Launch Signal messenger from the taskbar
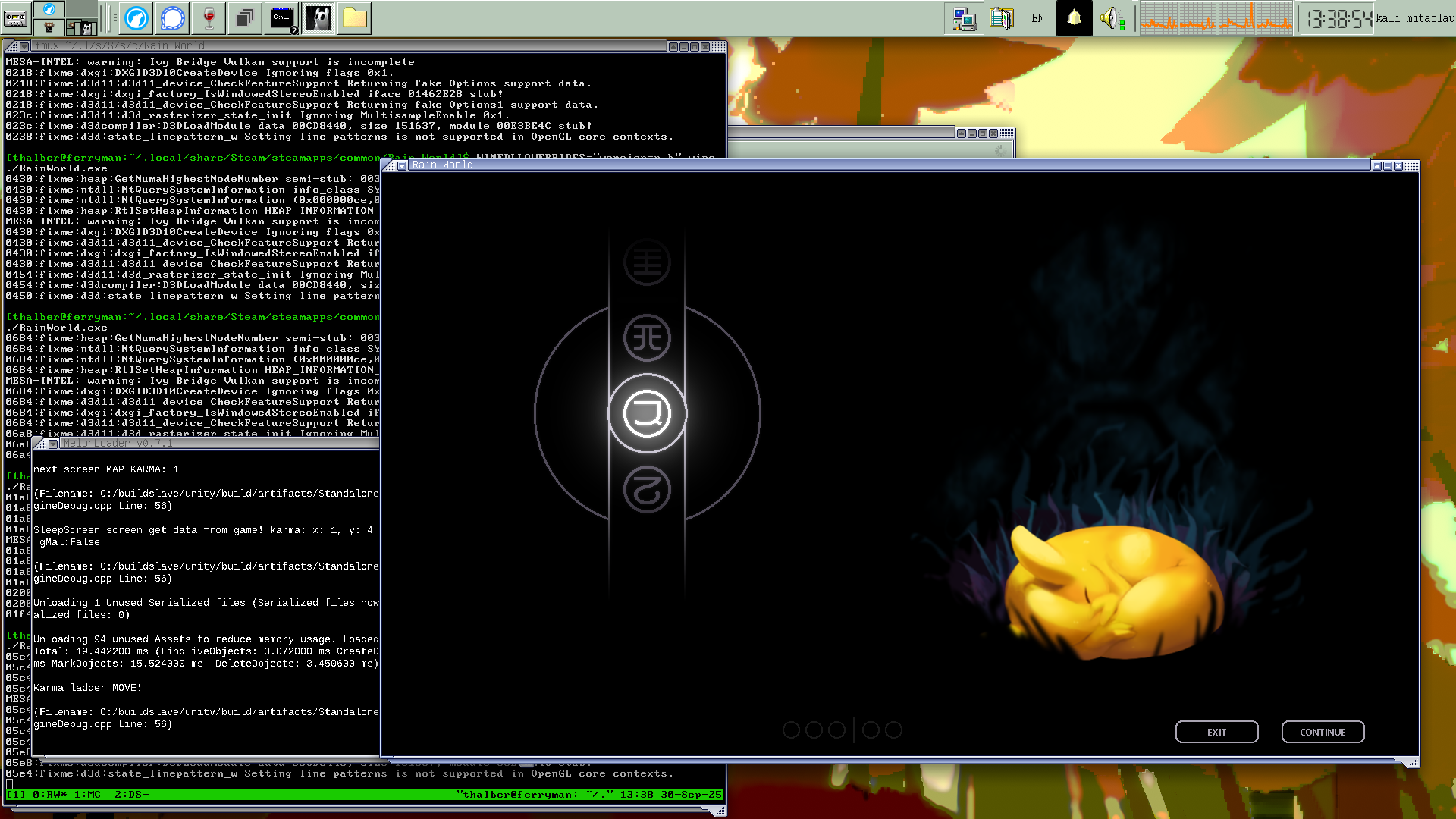The height and width of the screenshot is (819, 1456). point(172,19)
